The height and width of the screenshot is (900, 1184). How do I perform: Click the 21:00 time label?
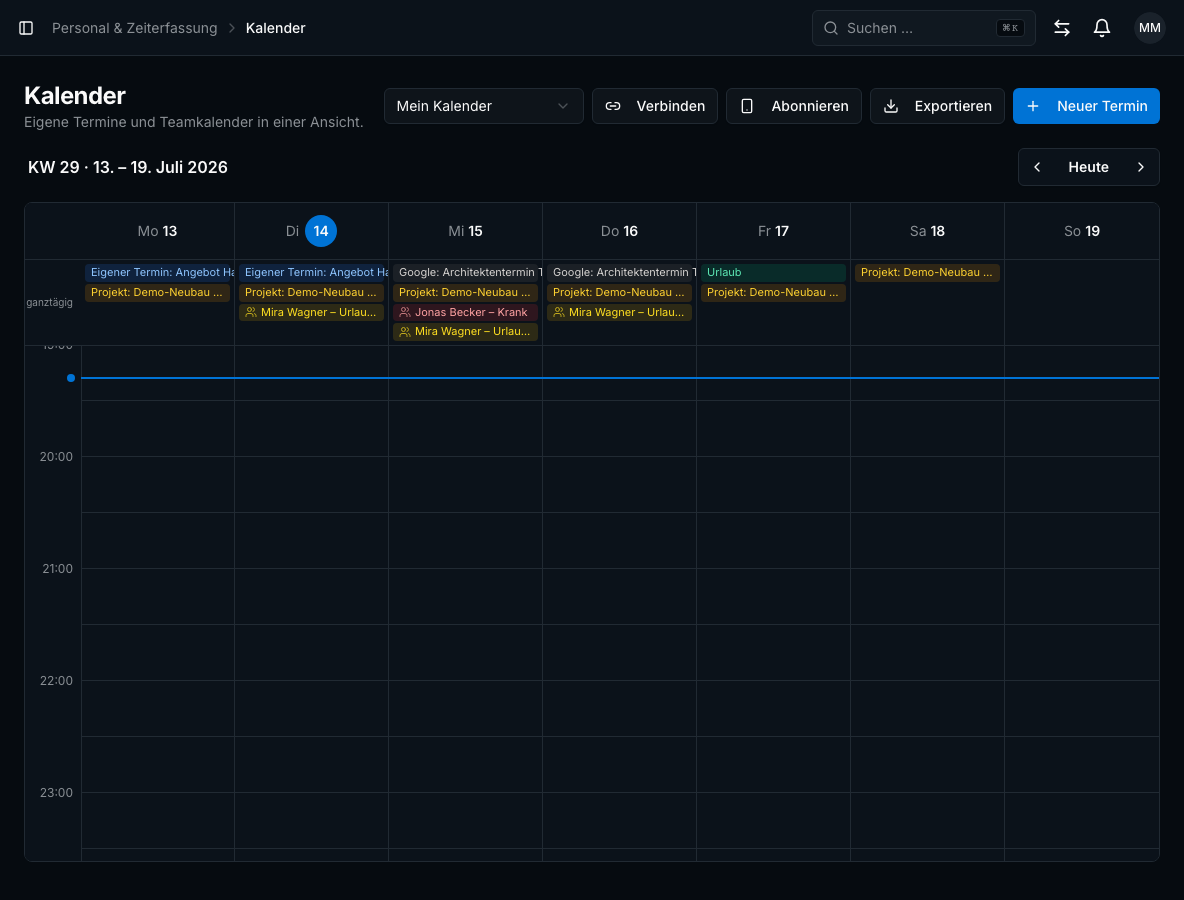pos(57,569)
